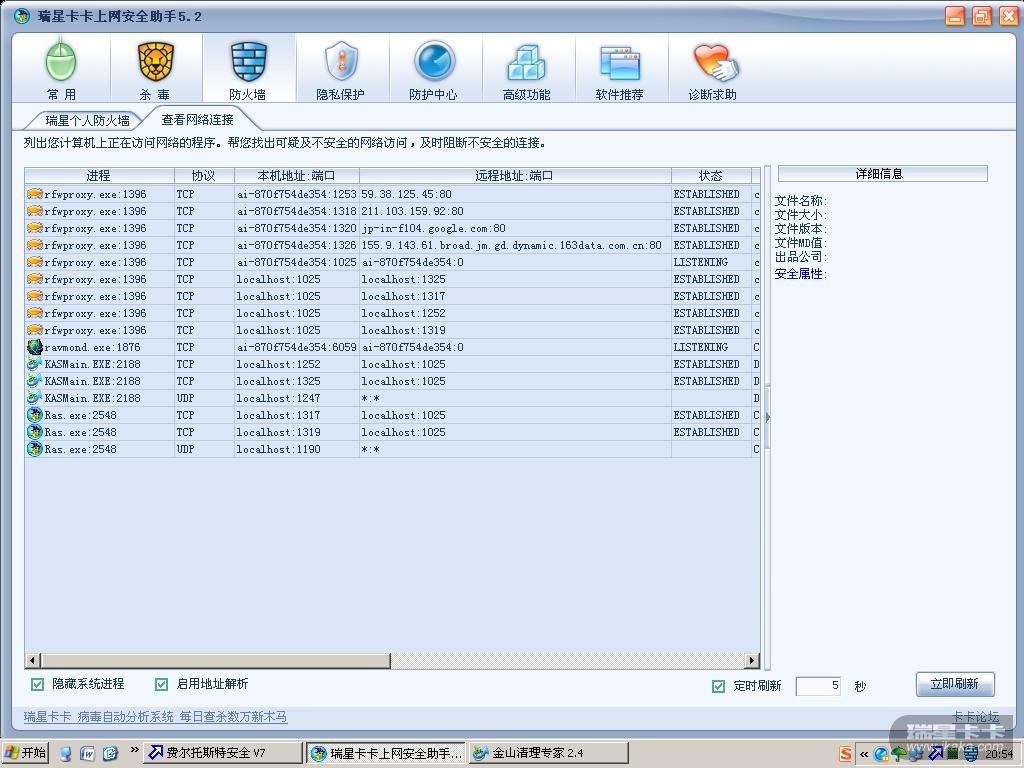The height and width of the screenshot is (768, 1024).
Task: Click the app icon in the title bar
Action: [22, 16]
